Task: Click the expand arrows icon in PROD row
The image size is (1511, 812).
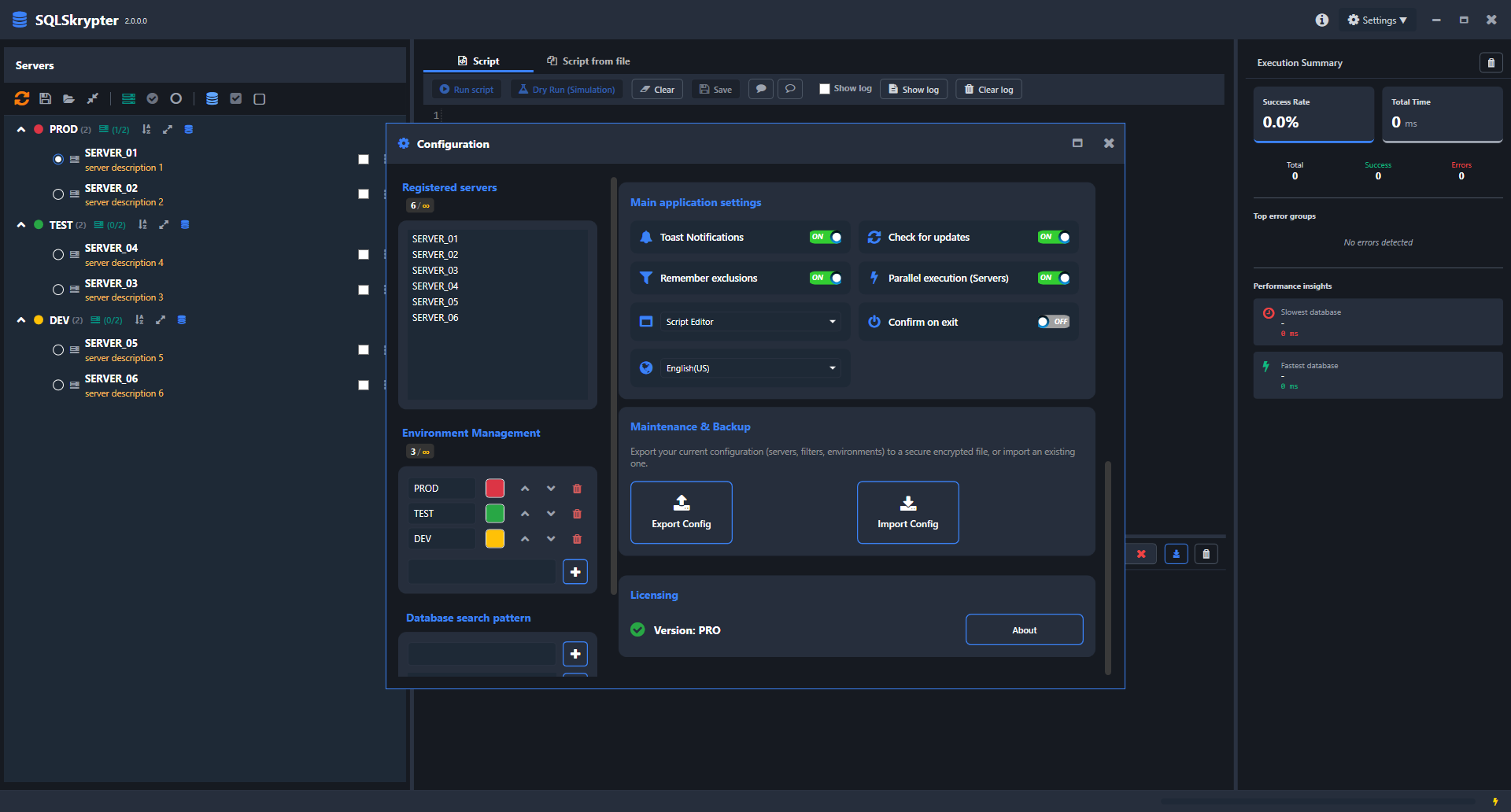Action: point(168,129)
